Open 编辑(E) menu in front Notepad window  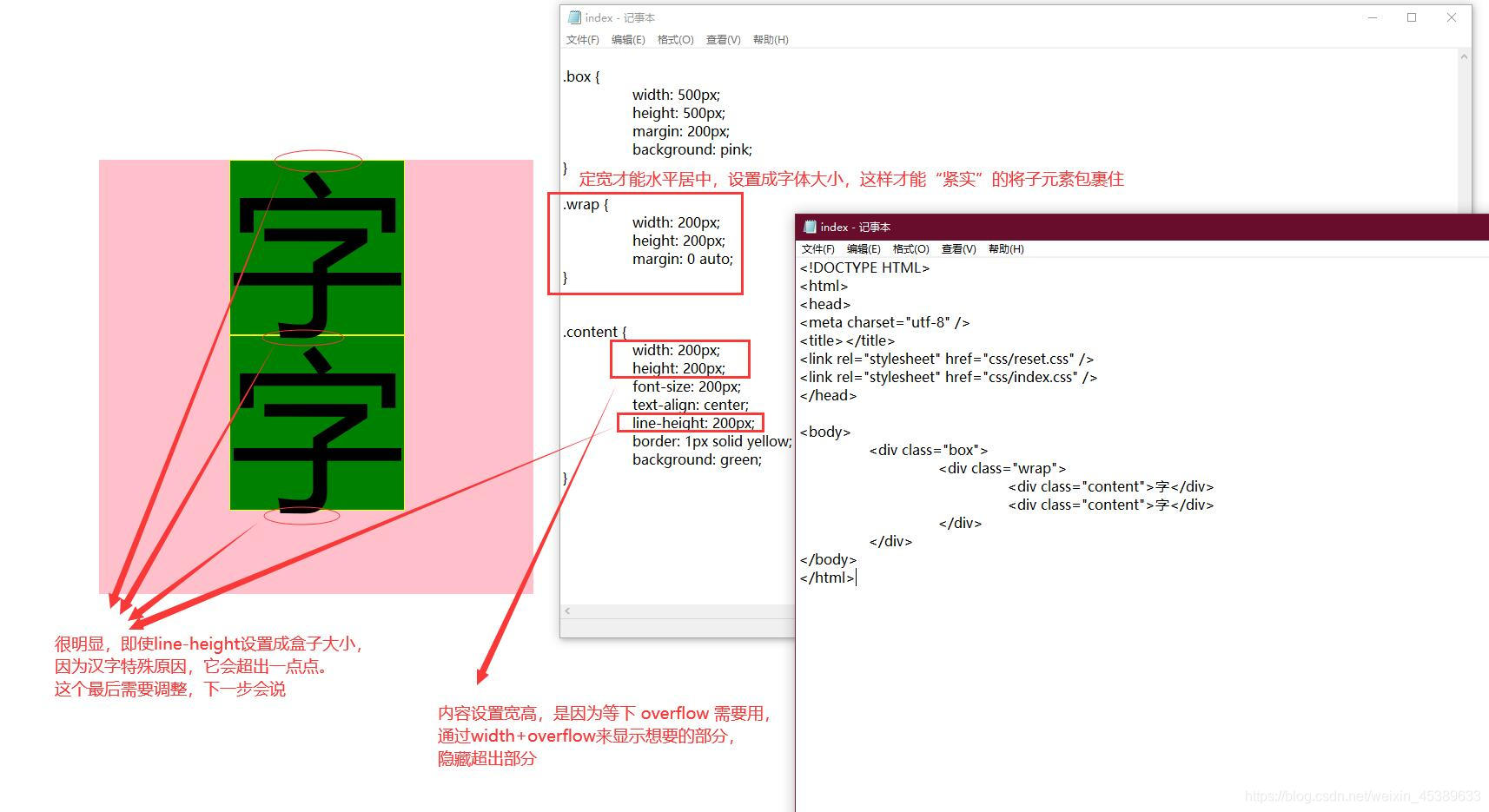pos(864,249)
